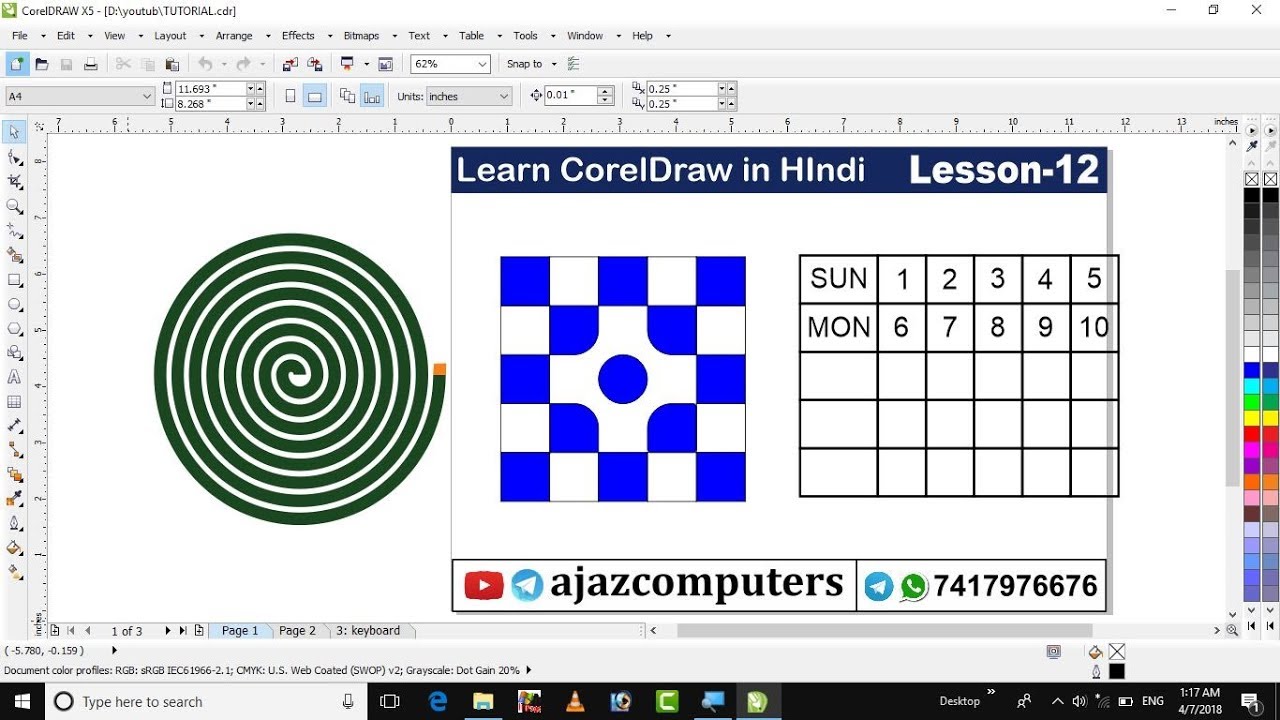
Task: Go to next page arrow in navigator
Action: 168,631
